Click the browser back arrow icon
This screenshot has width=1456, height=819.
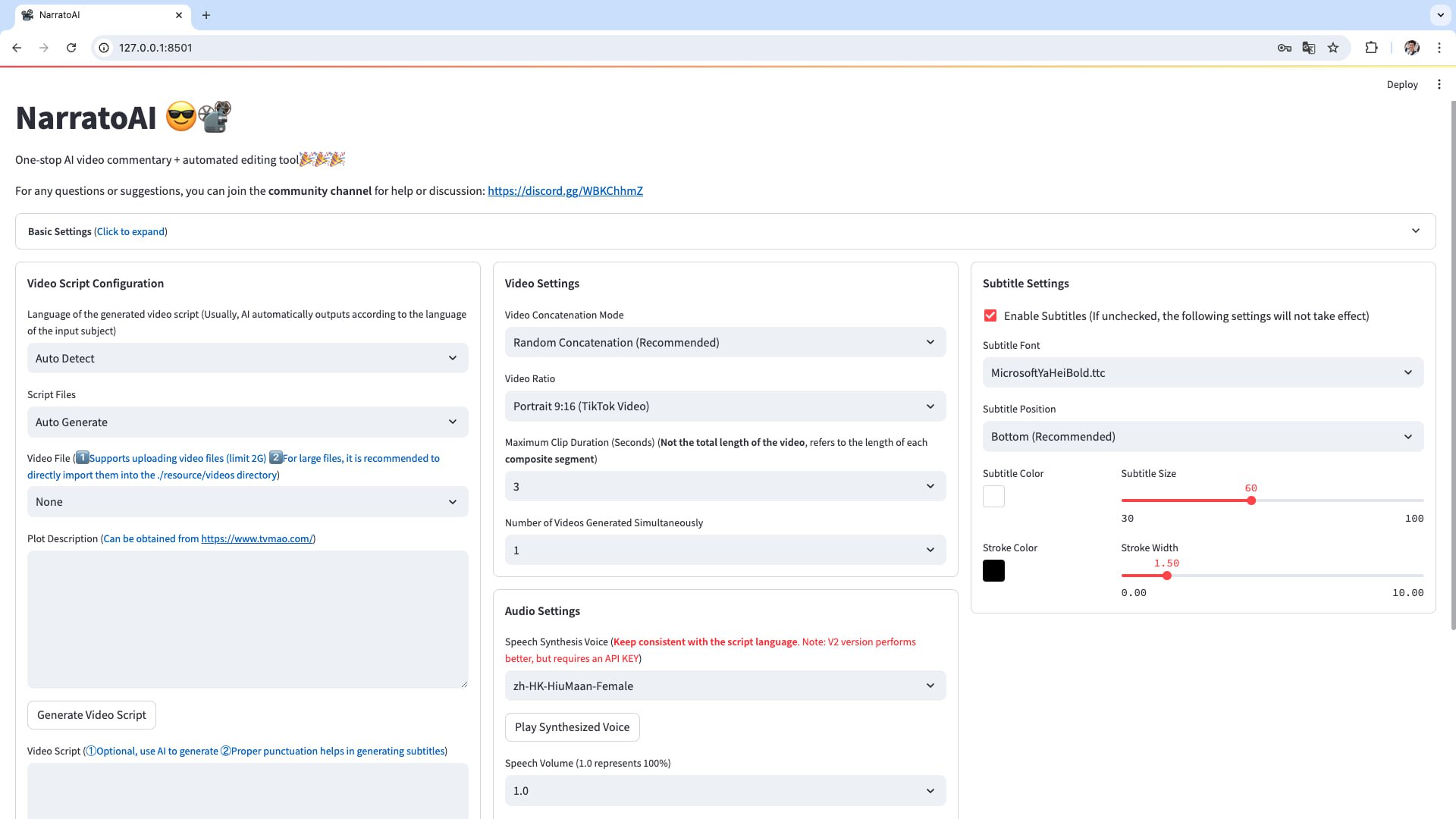pyautogui.click(x=17, y=48)
